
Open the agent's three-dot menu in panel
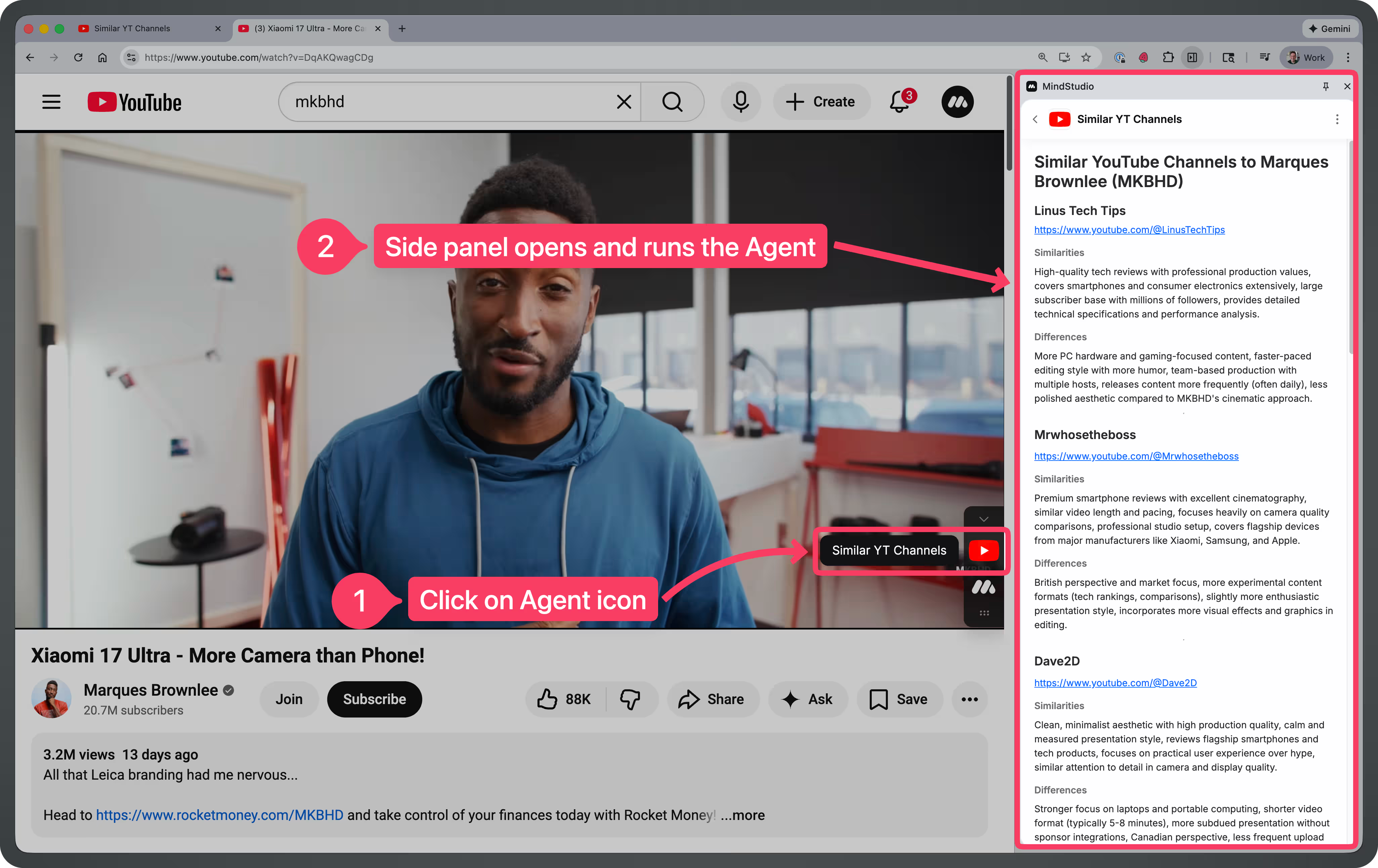point(1337,119)
